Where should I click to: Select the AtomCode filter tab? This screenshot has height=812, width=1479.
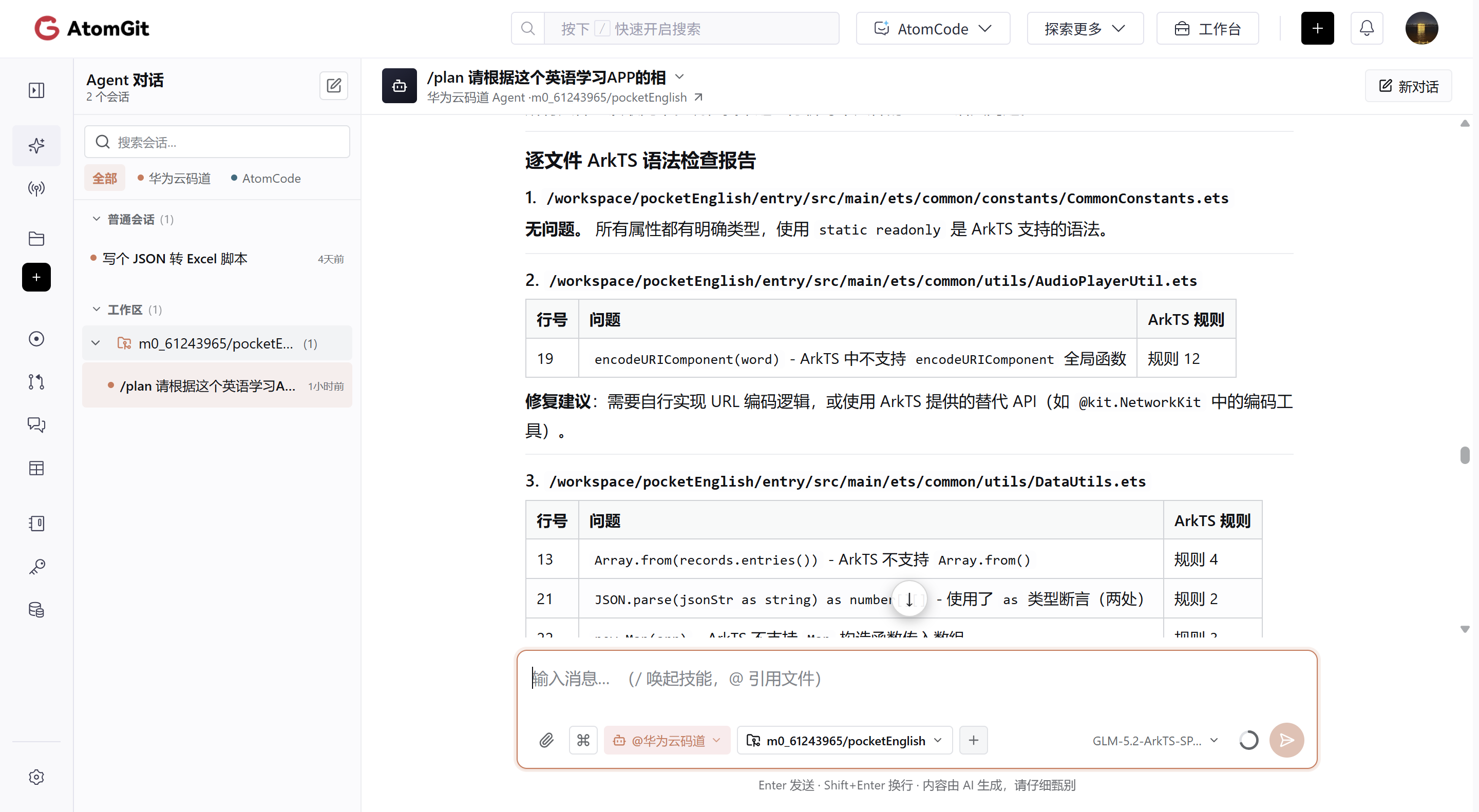(266, 178)
